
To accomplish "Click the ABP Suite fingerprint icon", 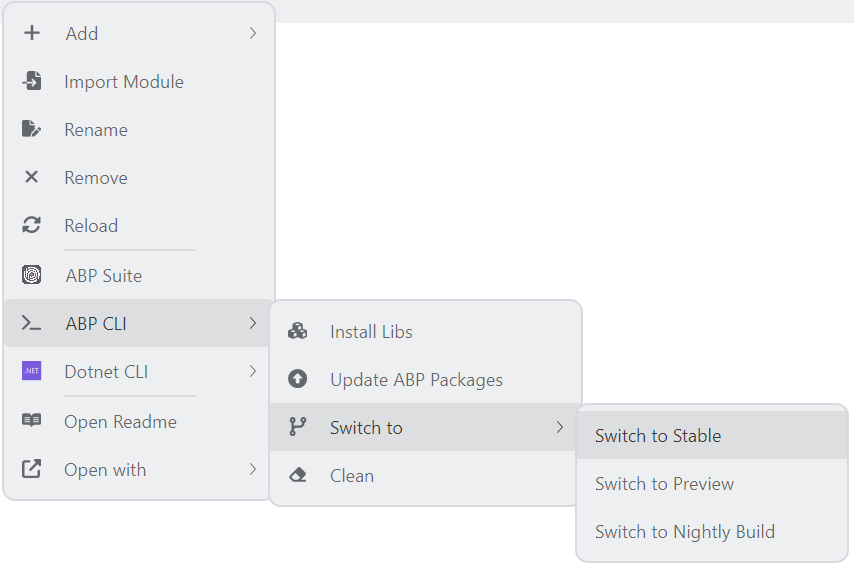I will 32,275.
